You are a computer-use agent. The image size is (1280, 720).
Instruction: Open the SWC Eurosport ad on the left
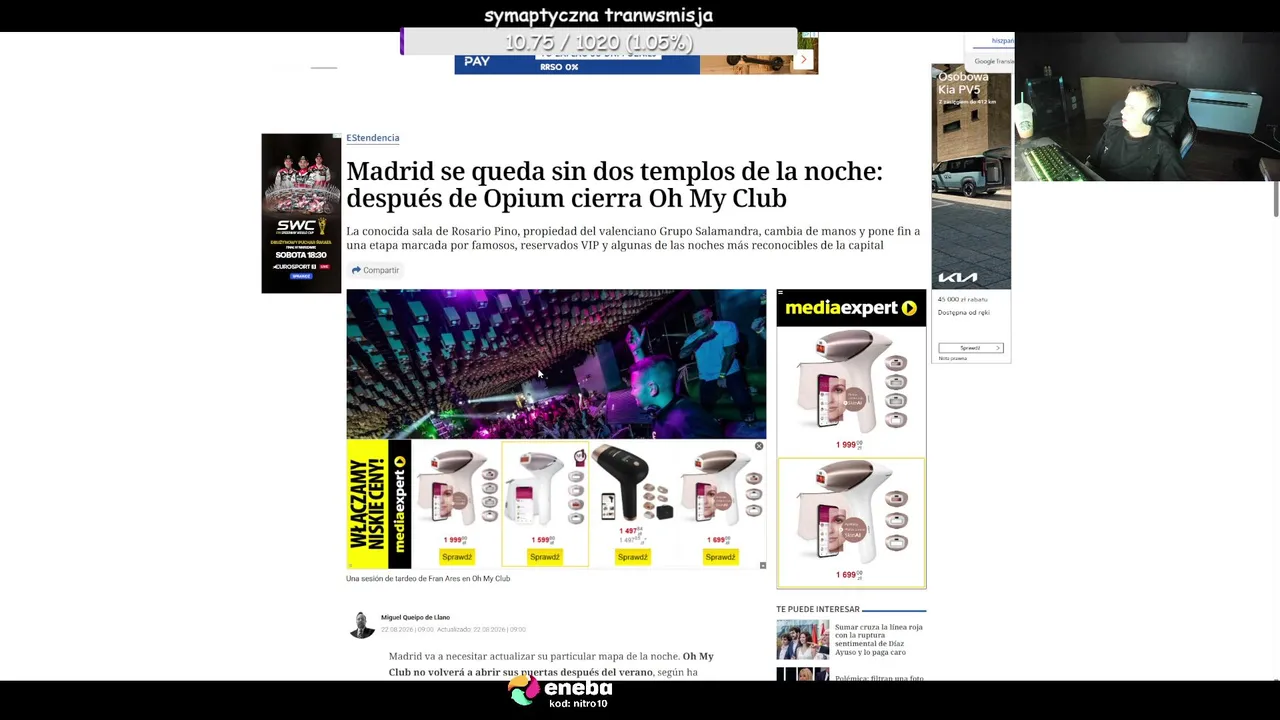(301, 213)
